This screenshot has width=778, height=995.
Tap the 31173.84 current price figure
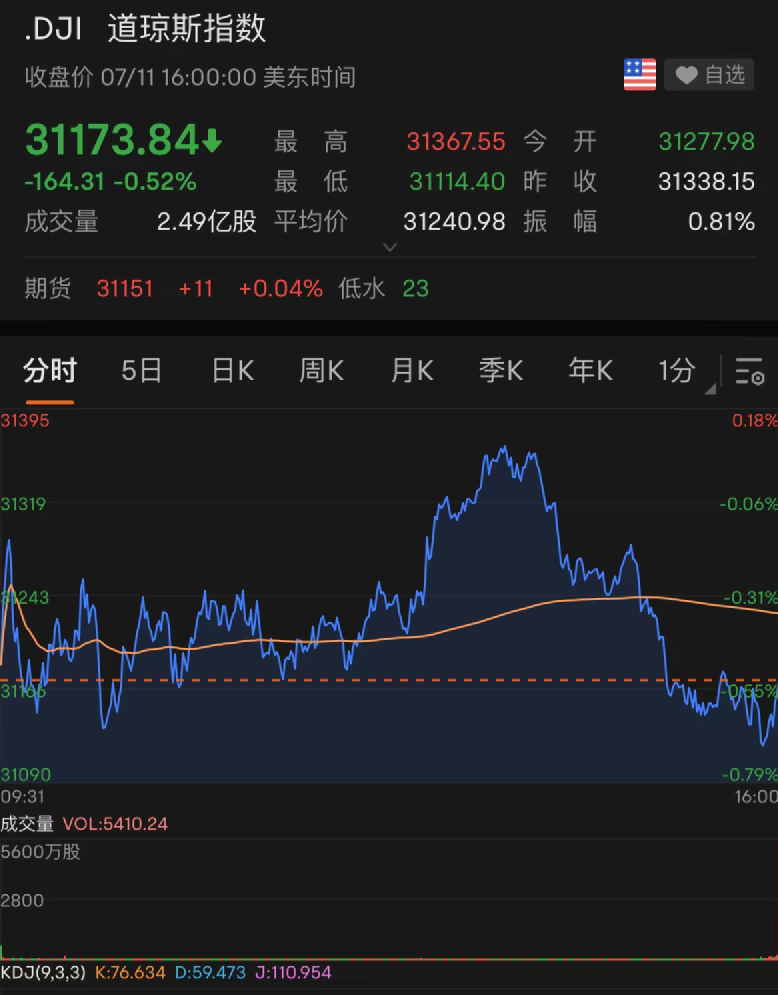point(112,141)
